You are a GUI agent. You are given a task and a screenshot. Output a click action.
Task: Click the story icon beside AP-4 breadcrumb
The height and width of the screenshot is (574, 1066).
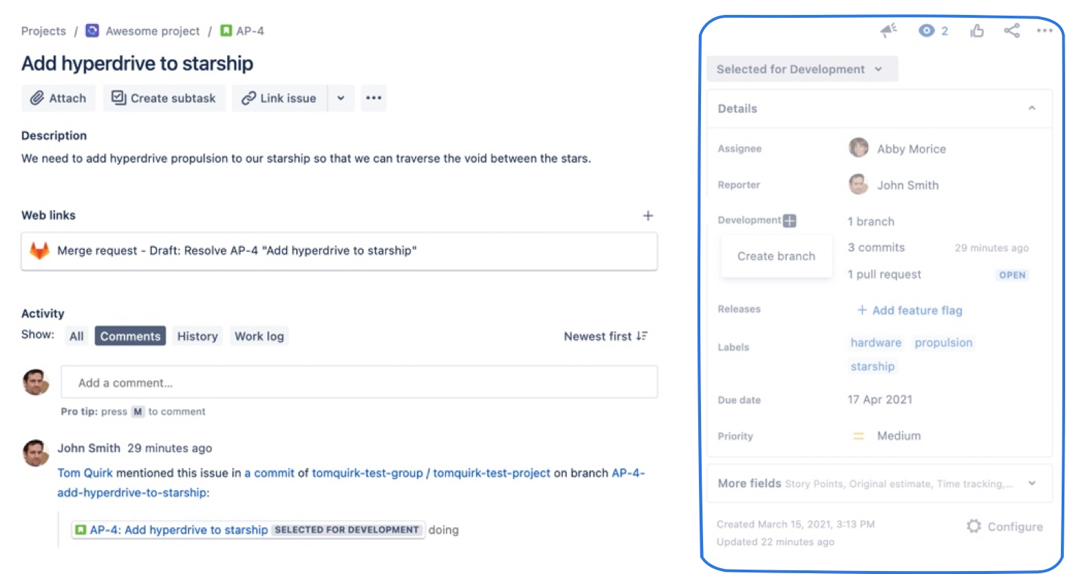[x=226, y=31]
